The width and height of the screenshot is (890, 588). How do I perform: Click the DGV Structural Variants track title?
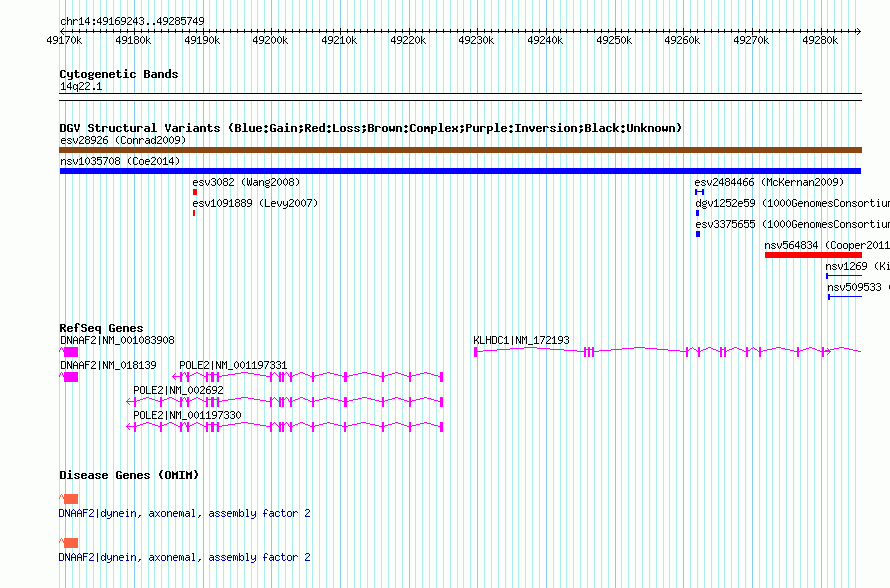click(371, 128)
